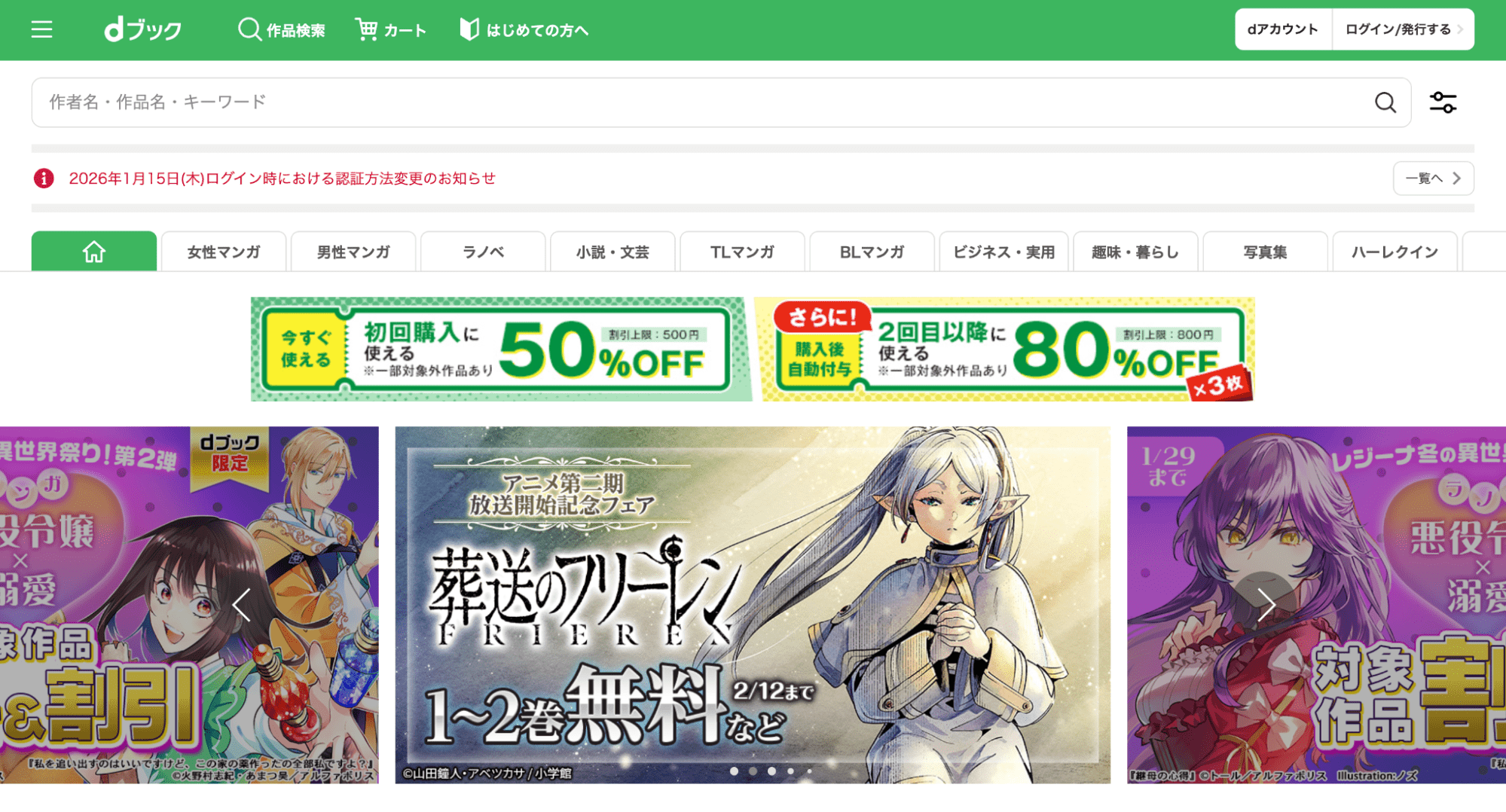Screen dimensions: 1506x812
Task: Select the Home tab house icon
Action: (93, 252)
